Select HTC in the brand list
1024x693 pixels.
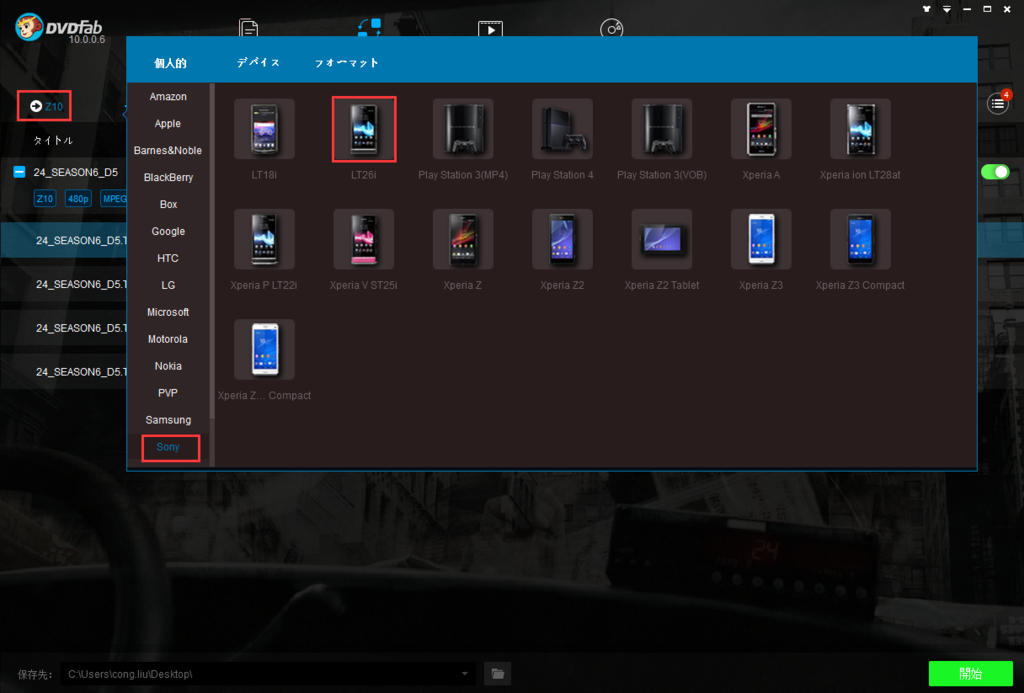[x=168, y=258]
